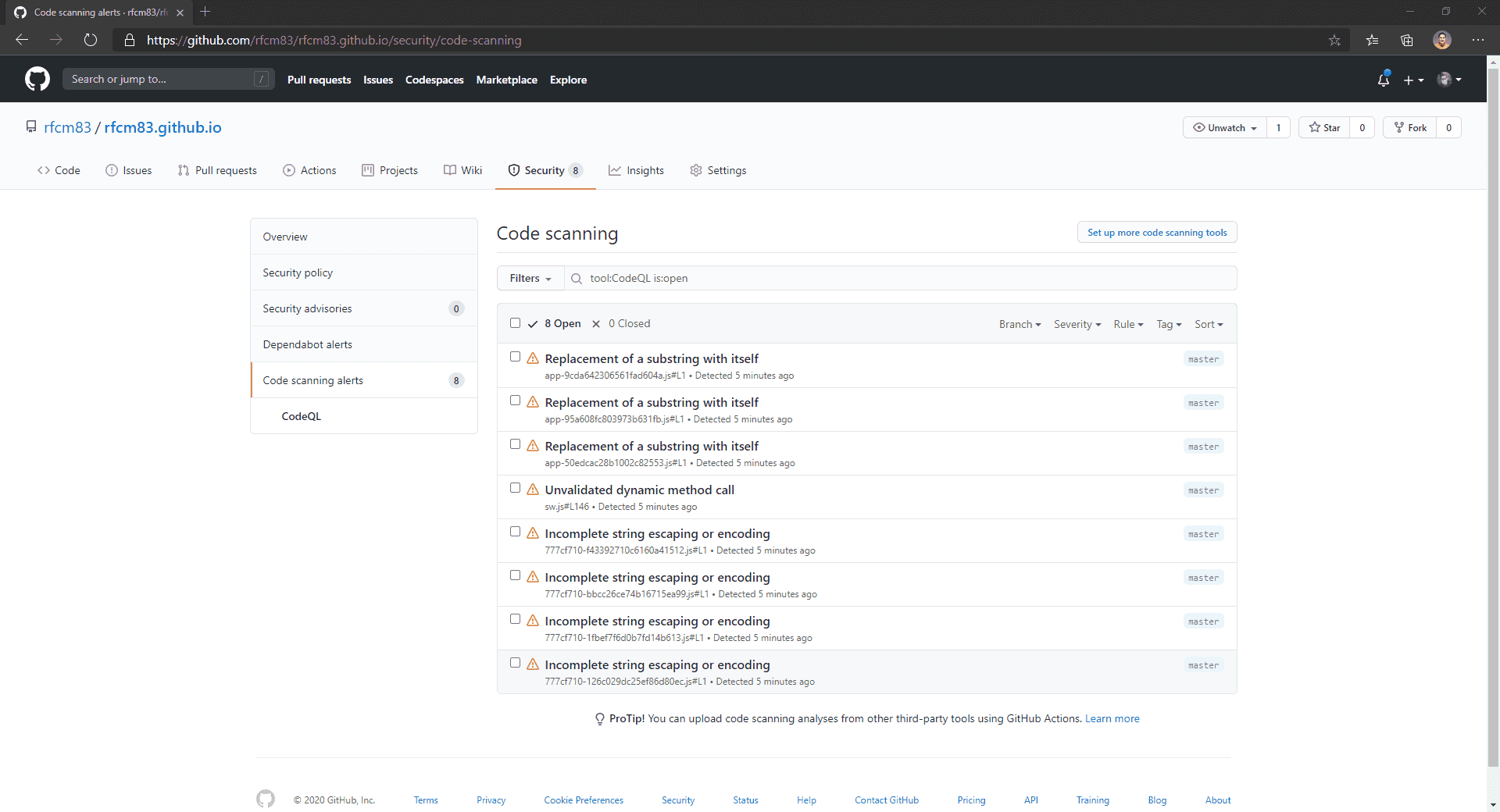Star the repository
1500x812 pixels.
[1324, 127]
